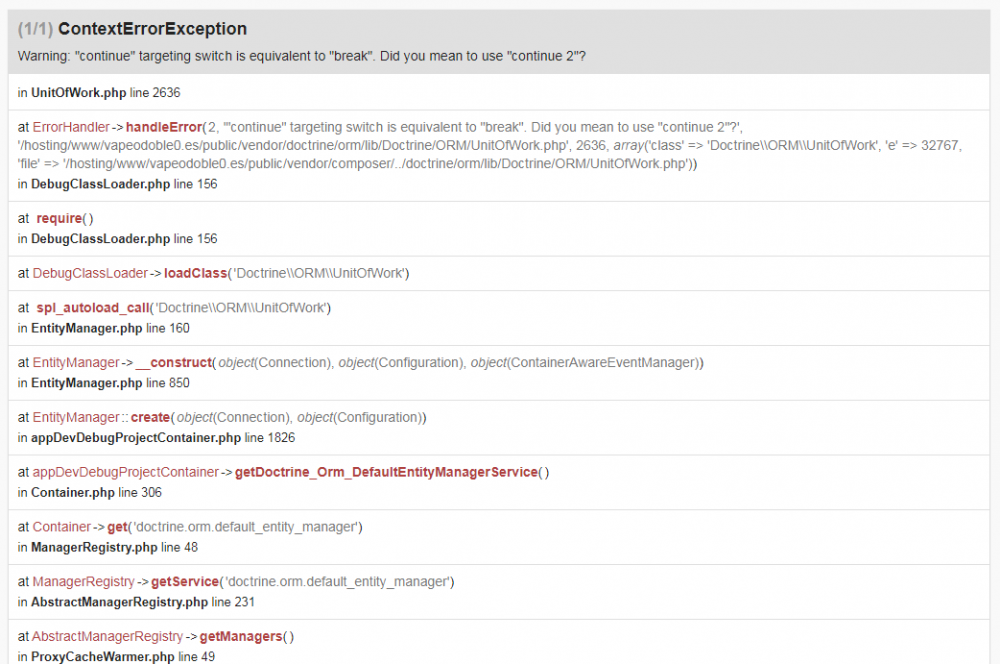Select the spl_autoload_call function name
This screenshot has height=664, width=1000.
pyautogui.click(x=93, y=308)
